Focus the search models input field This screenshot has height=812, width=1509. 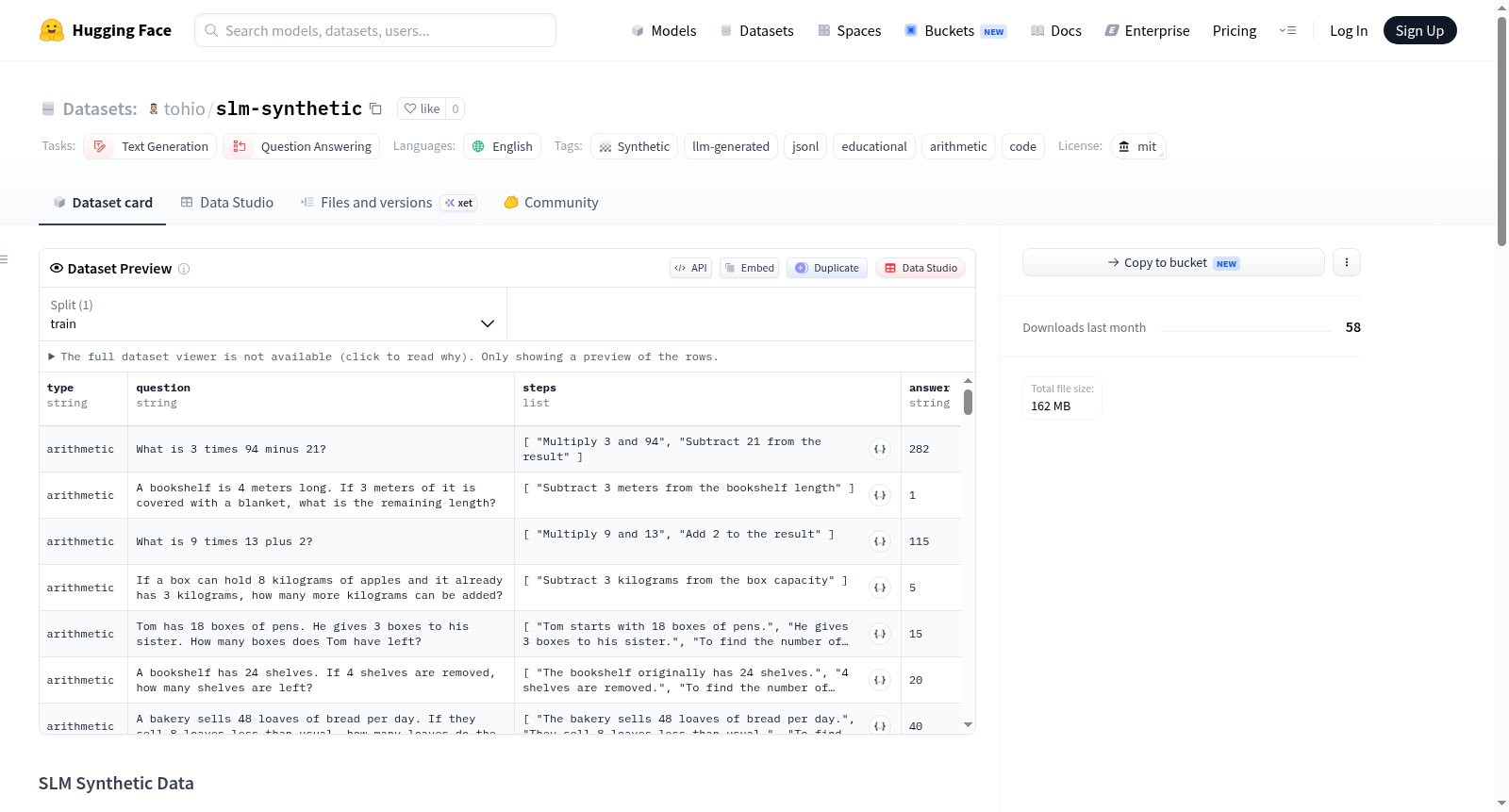point(375,30)
